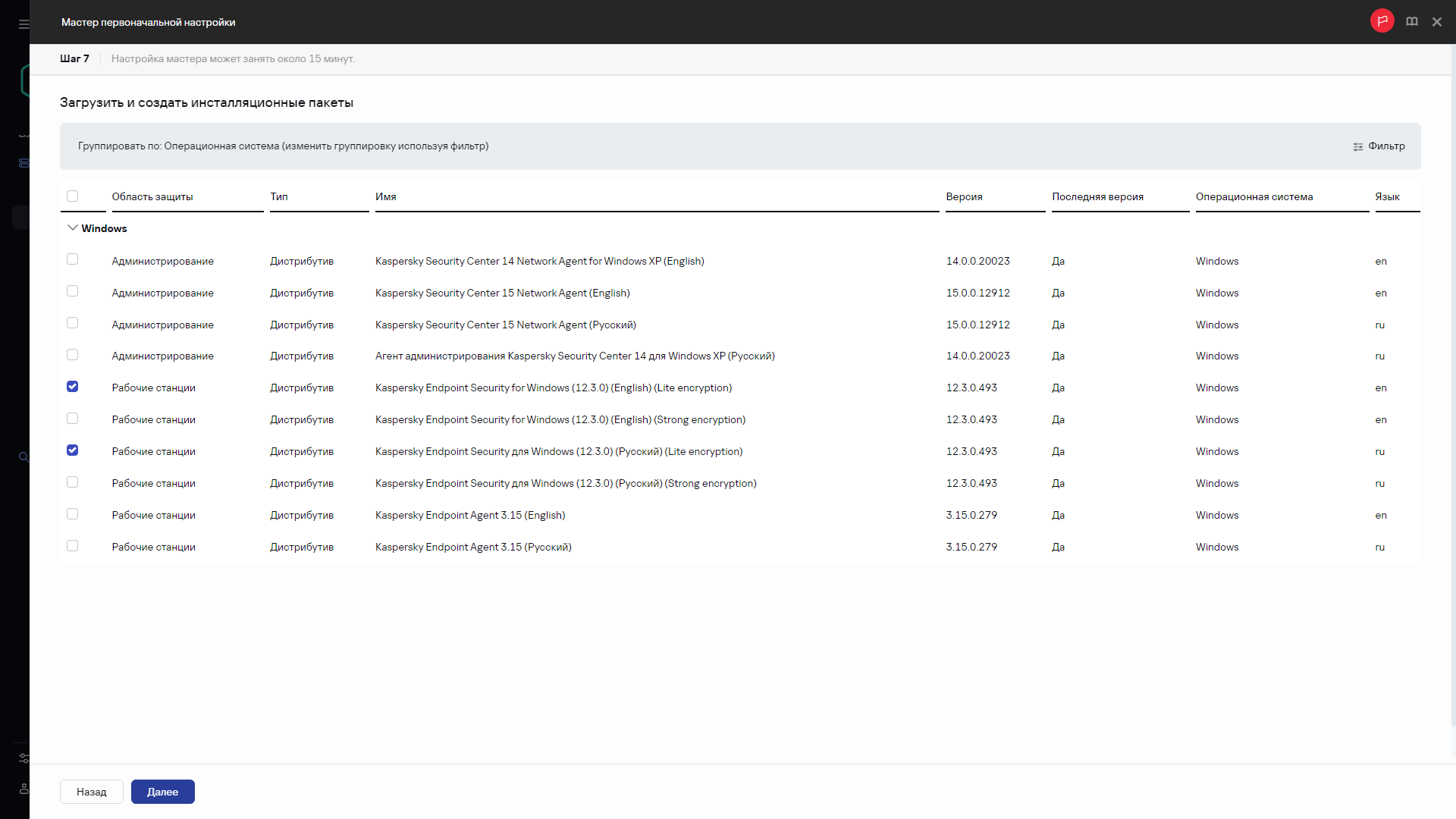Screen dimensions: 1456x819
Task: Uncheck KES for Windows English Lite encryption
Action: [72, 387]
